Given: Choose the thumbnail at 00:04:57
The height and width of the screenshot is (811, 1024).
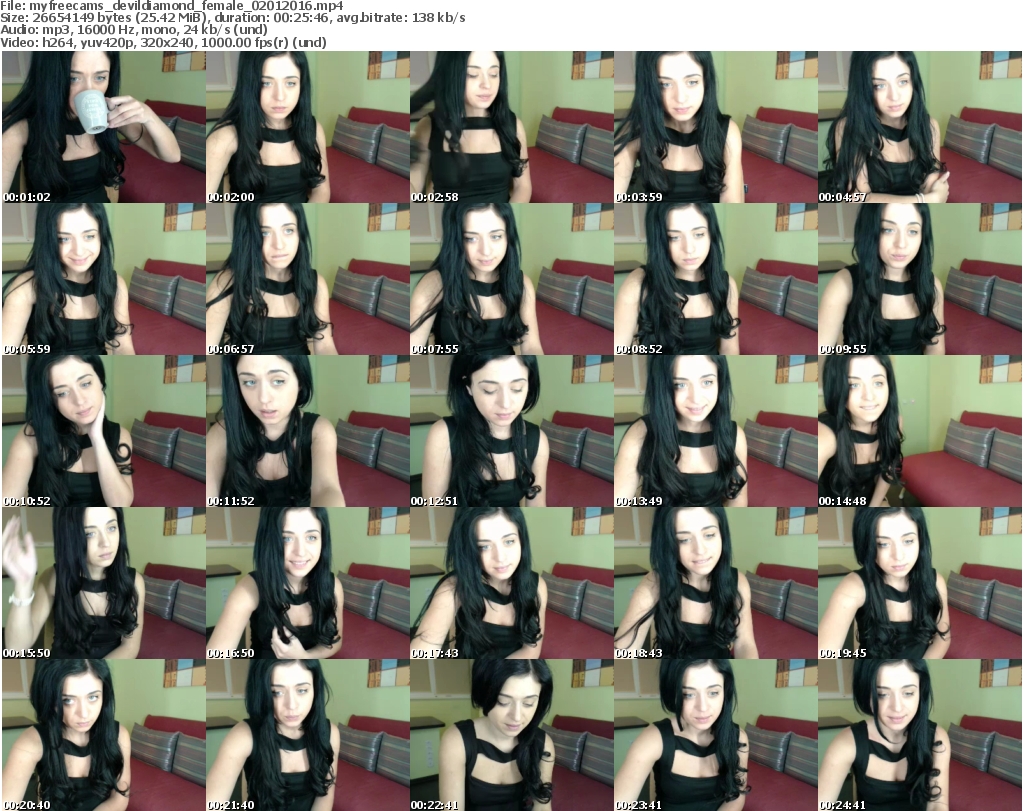Looking at the screenshot, I should click(x=920, y=127).
